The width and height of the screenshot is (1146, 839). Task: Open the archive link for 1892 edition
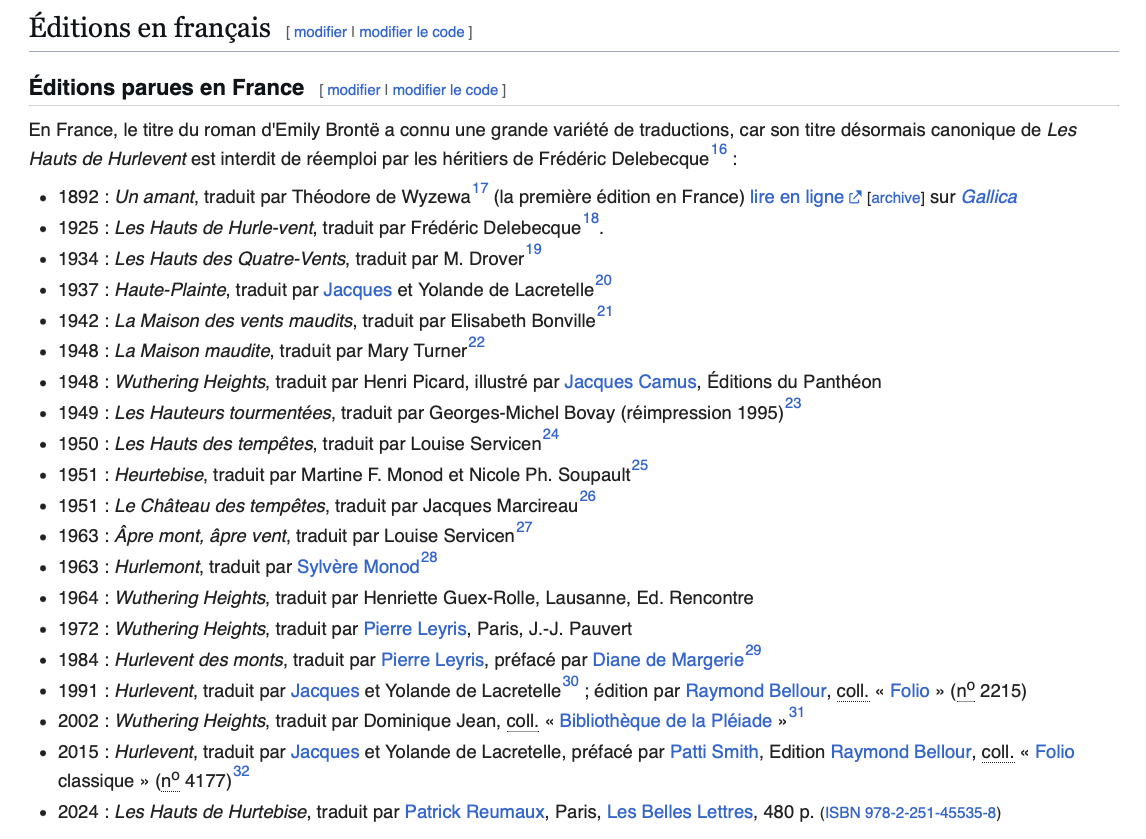(x=895, y=198)
